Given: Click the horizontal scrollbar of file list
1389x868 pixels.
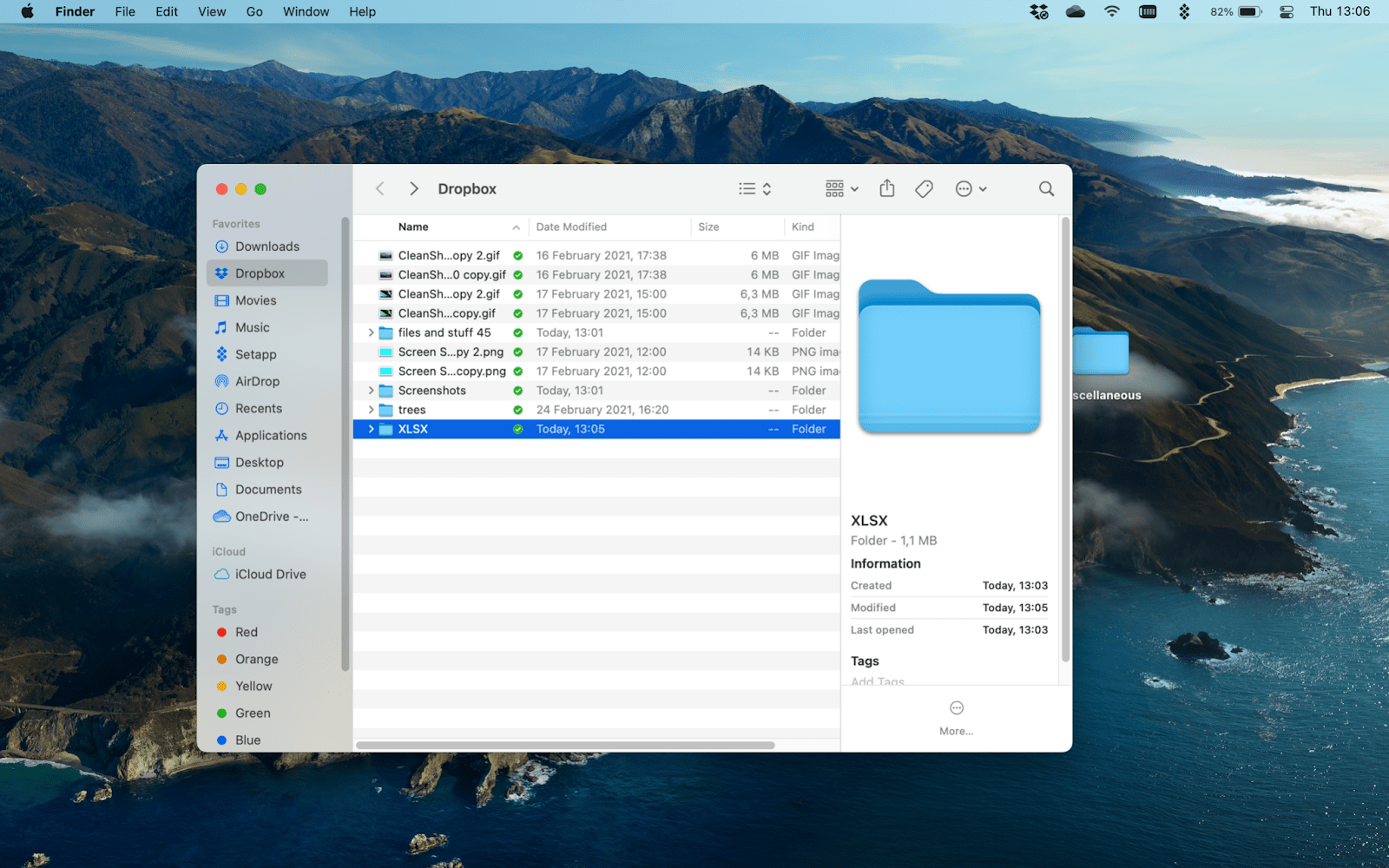Looking at the screenshot, I should click(565, 745).
